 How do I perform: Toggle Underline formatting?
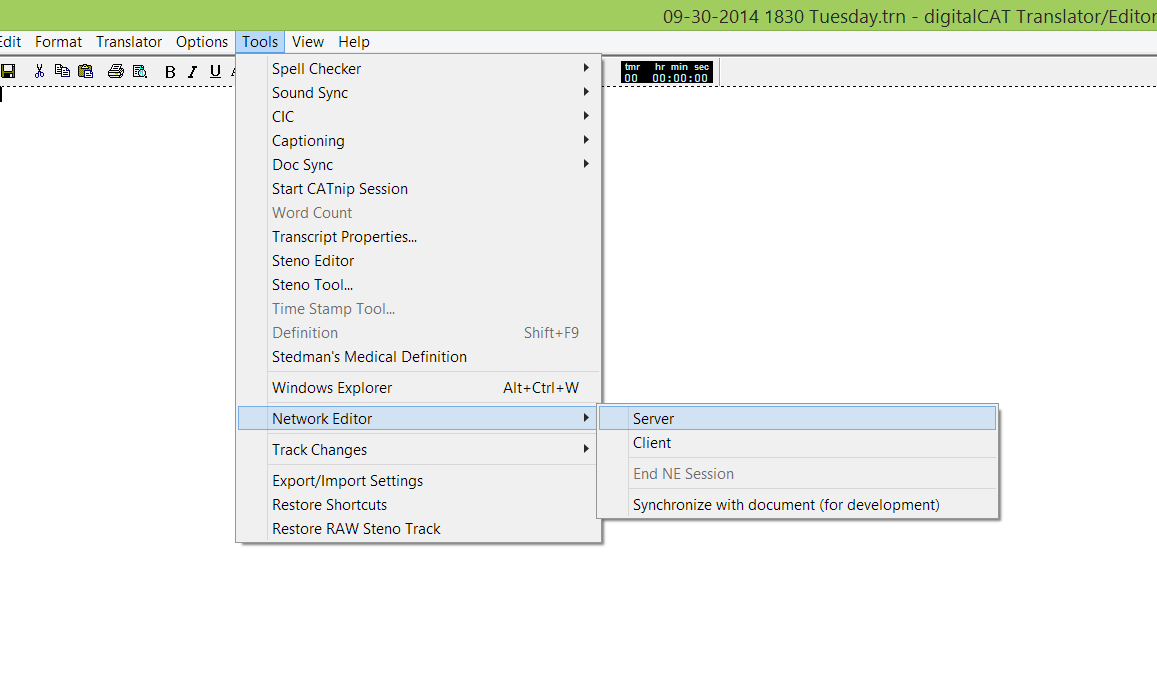[214, 71]
